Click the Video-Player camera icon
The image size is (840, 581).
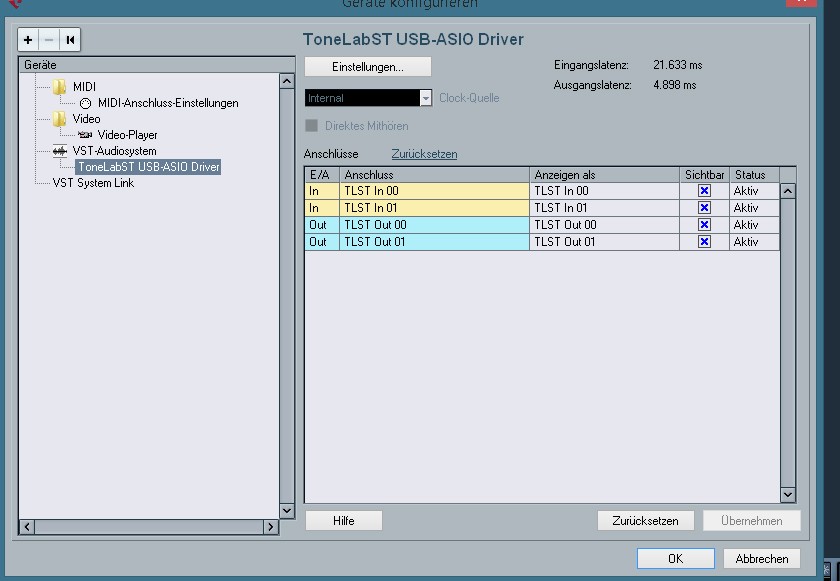click(85, 134)
